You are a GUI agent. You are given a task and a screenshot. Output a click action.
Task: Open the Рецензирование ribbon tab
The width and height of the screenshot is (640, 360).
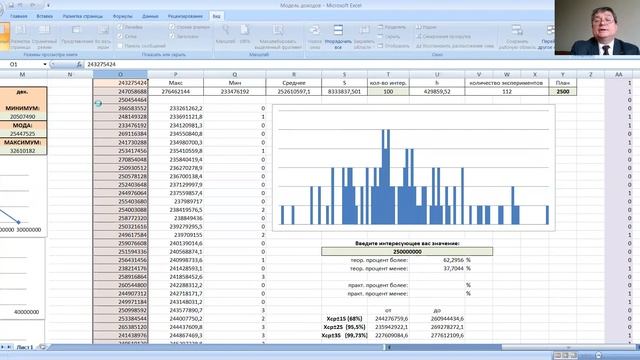point(185,16)
